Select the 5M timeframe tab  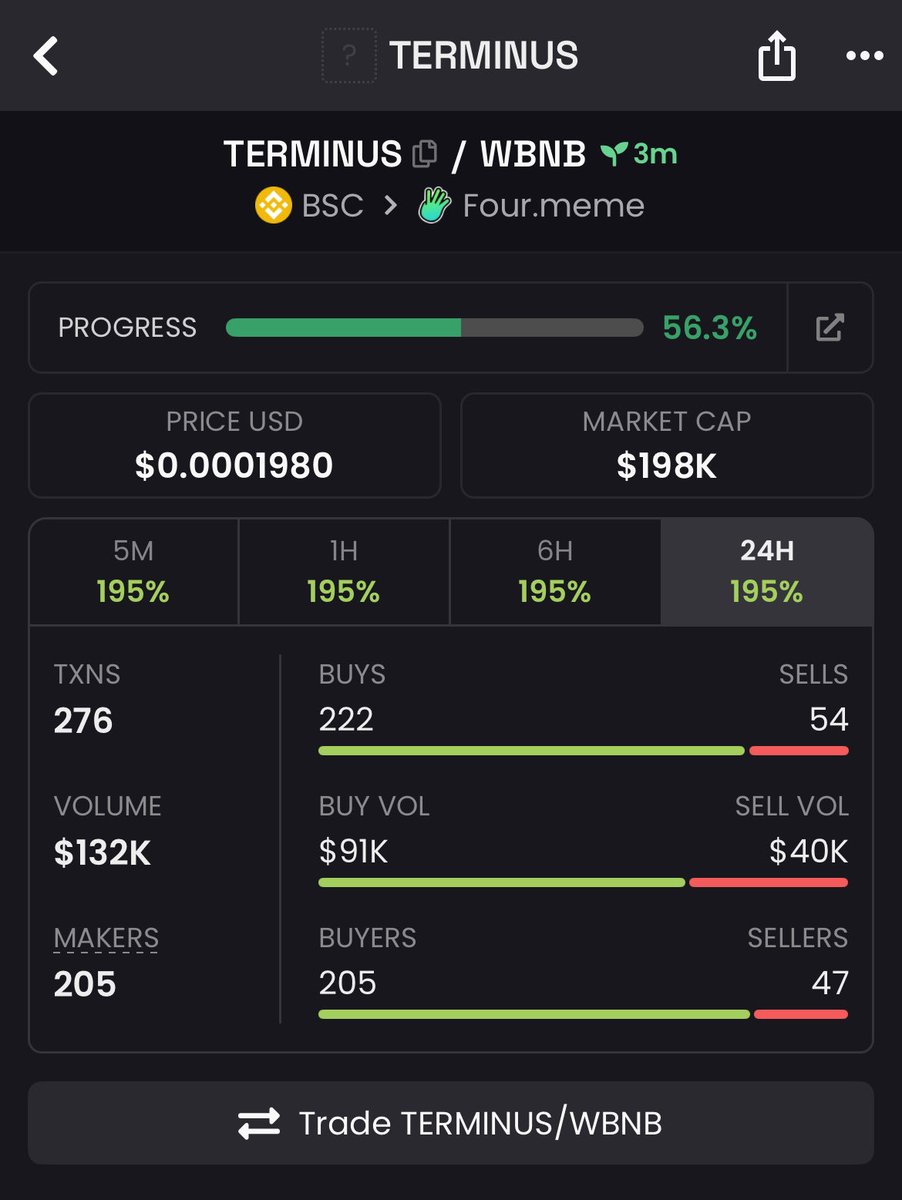click(x=133, y=571)
